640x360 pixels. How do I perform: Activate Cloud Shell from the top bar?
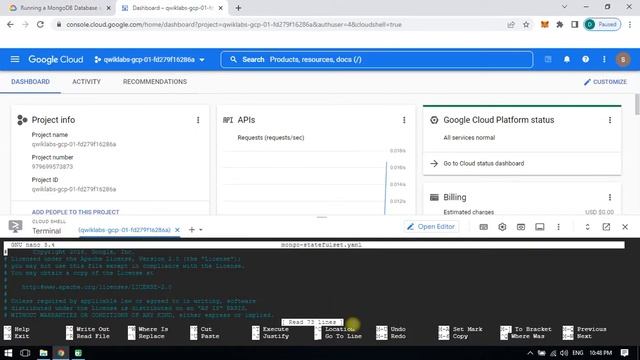pos(548,60)
